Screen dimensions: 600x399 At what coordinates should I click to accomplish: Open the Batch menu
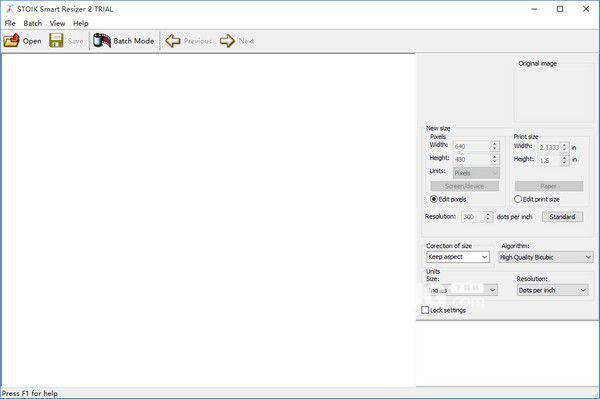click(x=33, y=23)
